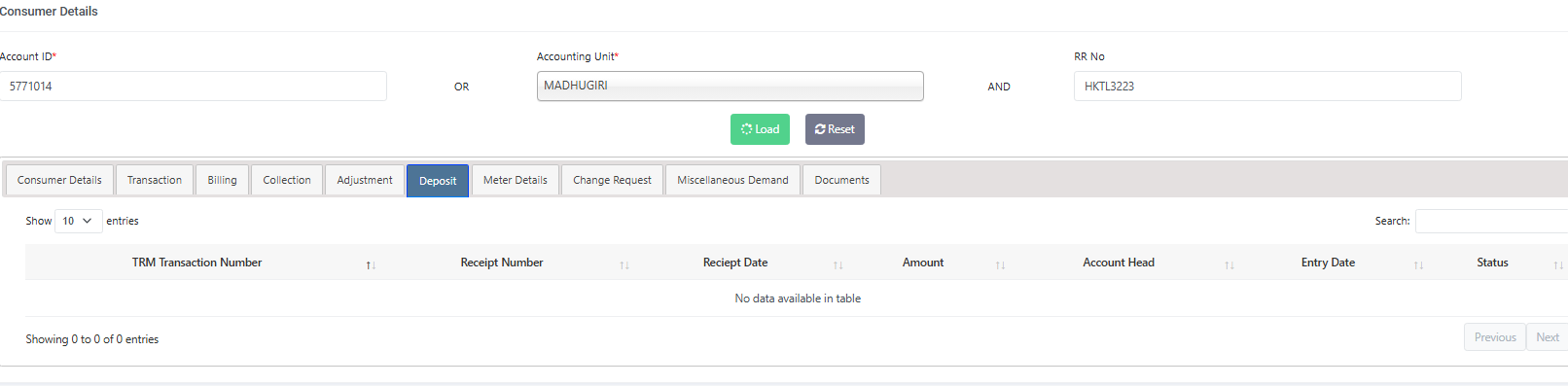Sort by Account Head arrows icon
1568x386 pixels.
point(1229,265)
